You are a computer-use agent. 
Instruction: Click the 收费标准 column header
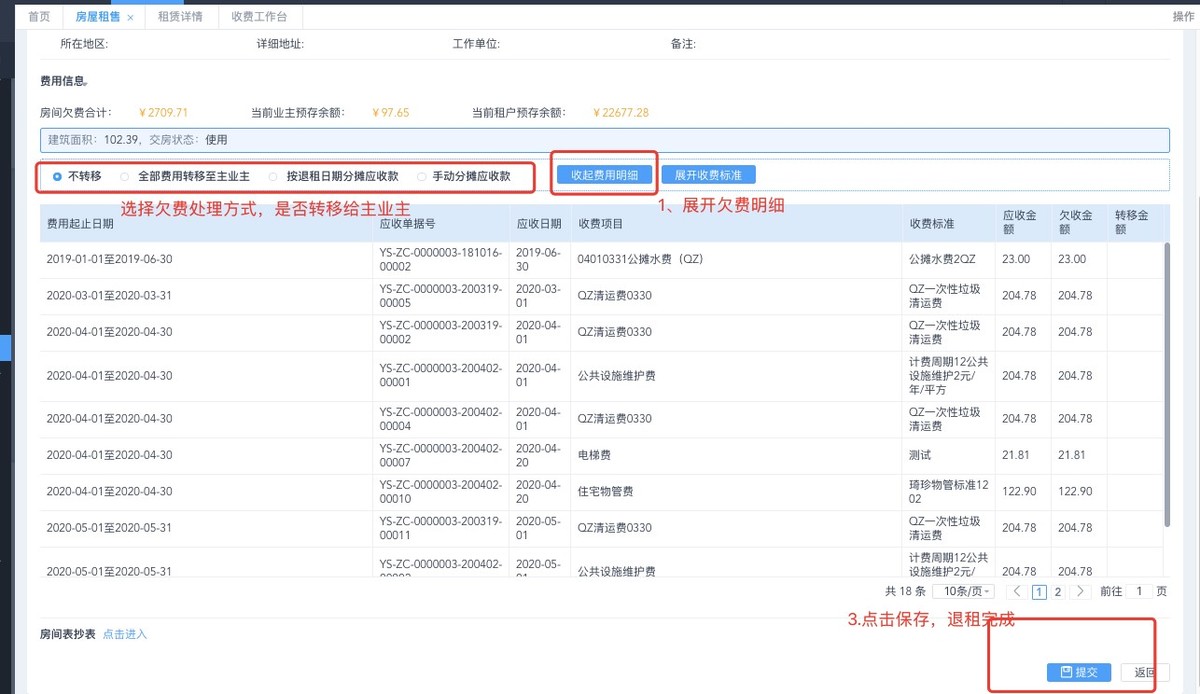(x=948, y=224)
